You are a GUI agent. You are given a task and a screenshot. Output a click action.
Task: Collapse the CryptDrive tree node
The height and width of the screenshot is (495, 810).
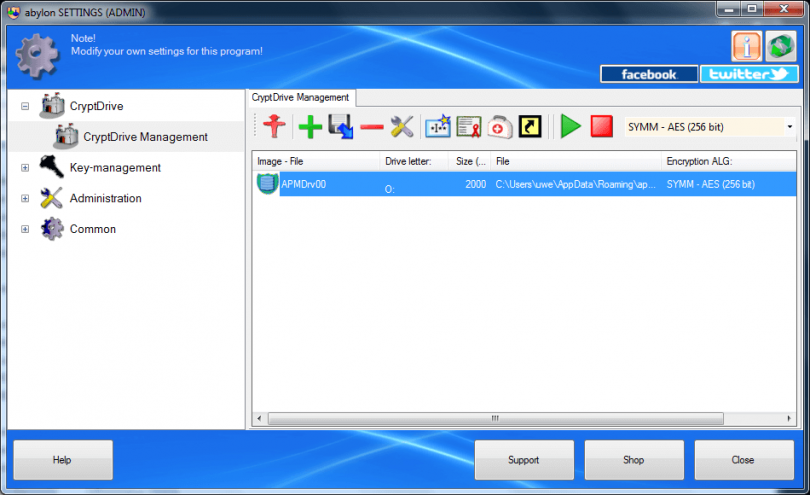(25, 106)
